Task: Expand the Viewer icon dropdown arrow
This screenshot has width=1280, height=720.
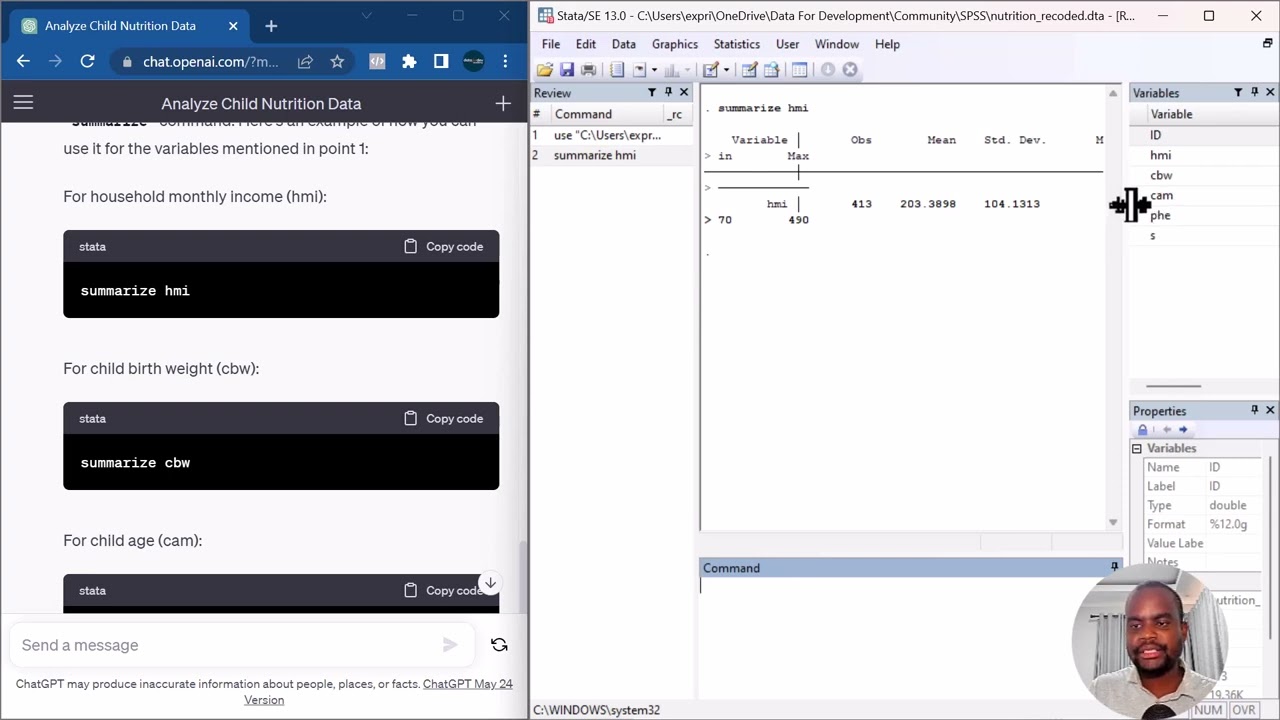Action: click(654, 70)
